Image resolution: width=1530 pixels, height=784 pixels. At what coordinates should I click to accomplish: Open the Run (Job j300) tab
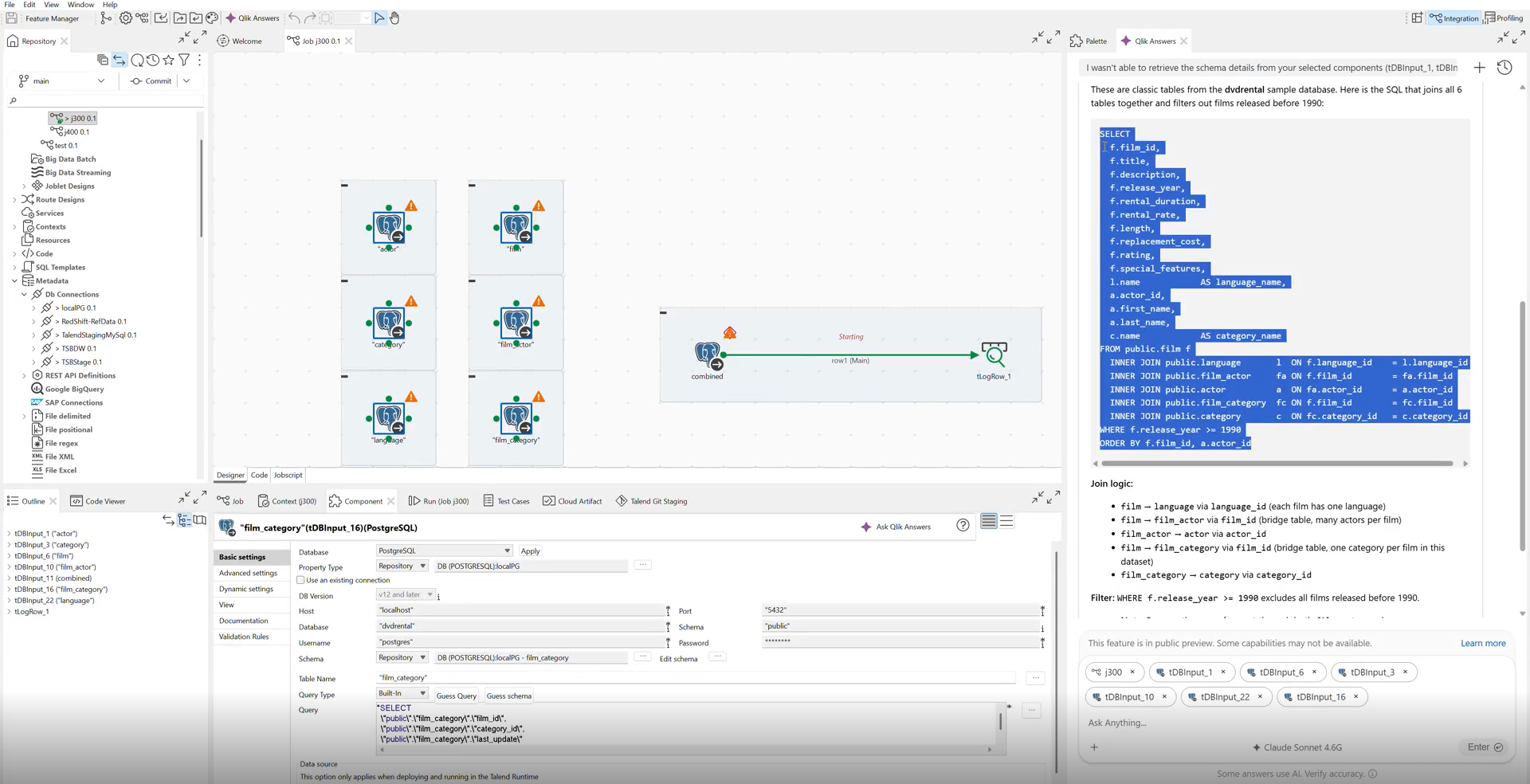pyautogui.click(x=439, y=501)
